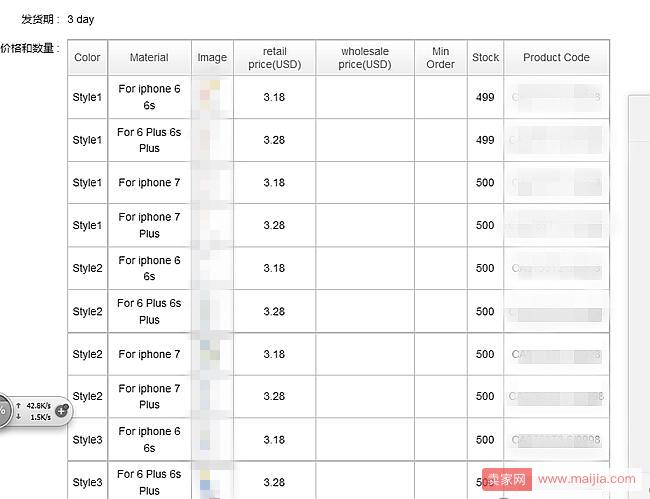Click the plus icon on network speed widget
The height and width of the screenshot is (499, 650).
pos(61,410)
